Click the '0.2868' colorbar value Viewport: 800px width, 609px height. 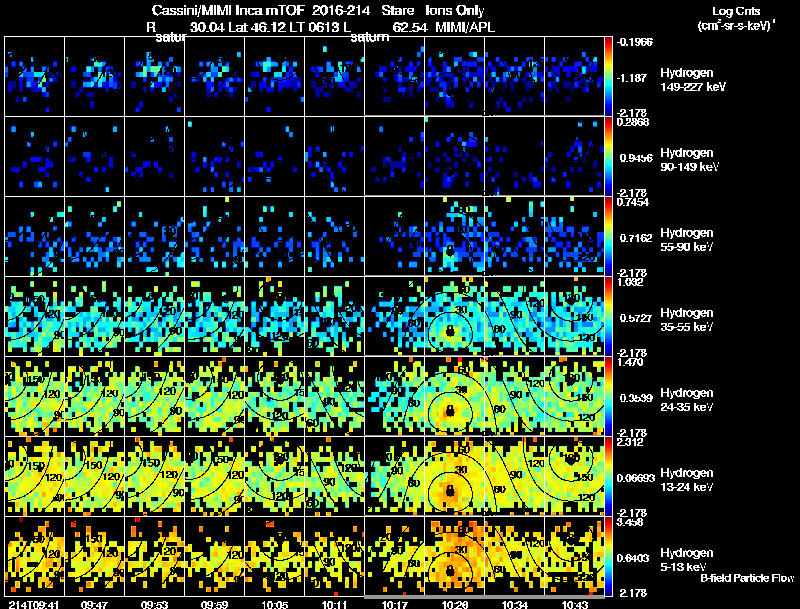[x=633, y=122]
